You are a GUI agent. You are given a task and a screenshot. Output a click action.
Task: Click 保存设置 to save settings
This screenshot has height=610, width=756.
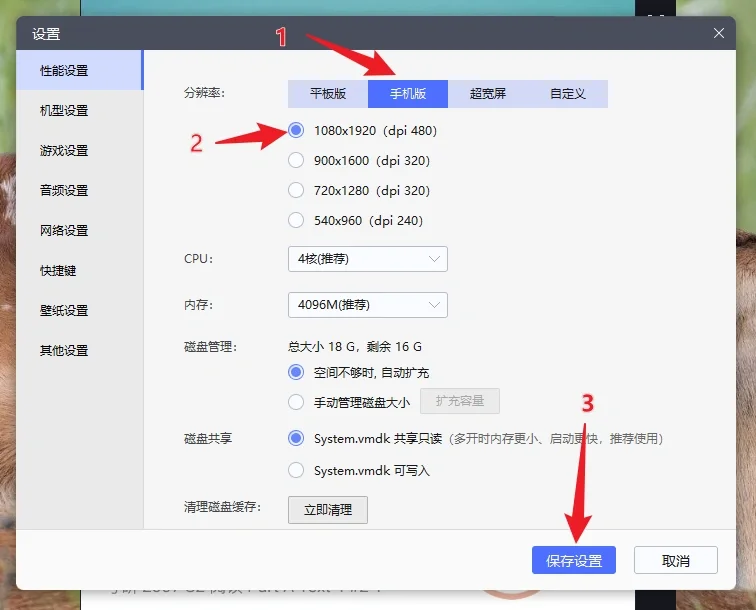574,560
